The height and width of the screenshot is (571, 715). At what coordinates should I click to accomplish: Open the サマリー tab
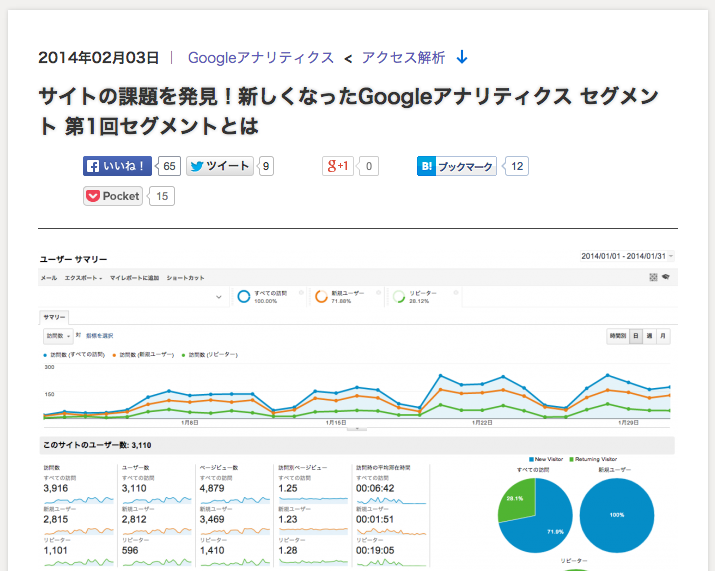point(54,317)
